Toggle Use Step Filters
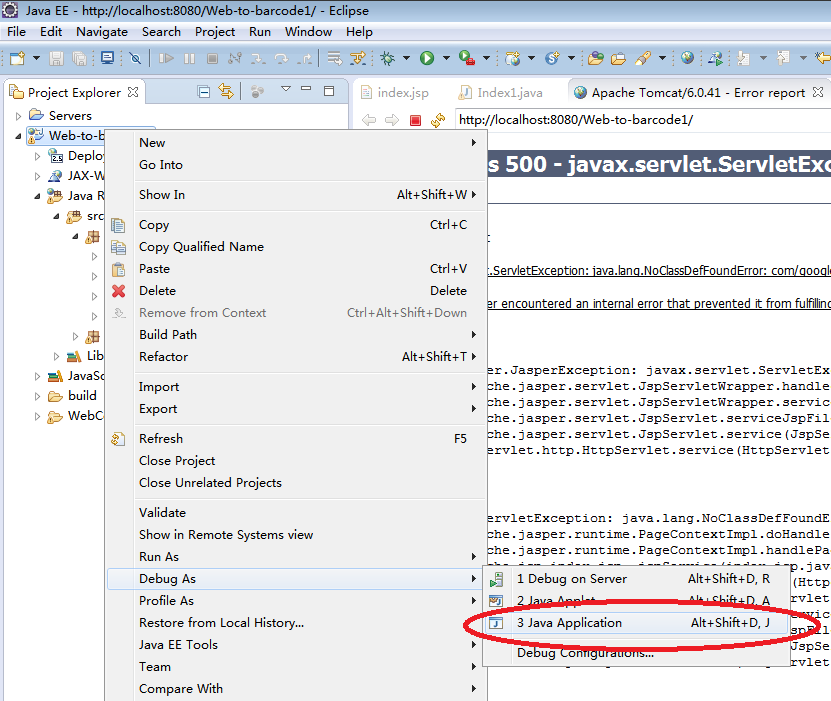This screenshot has height=701, width=831. pos(358,58)
